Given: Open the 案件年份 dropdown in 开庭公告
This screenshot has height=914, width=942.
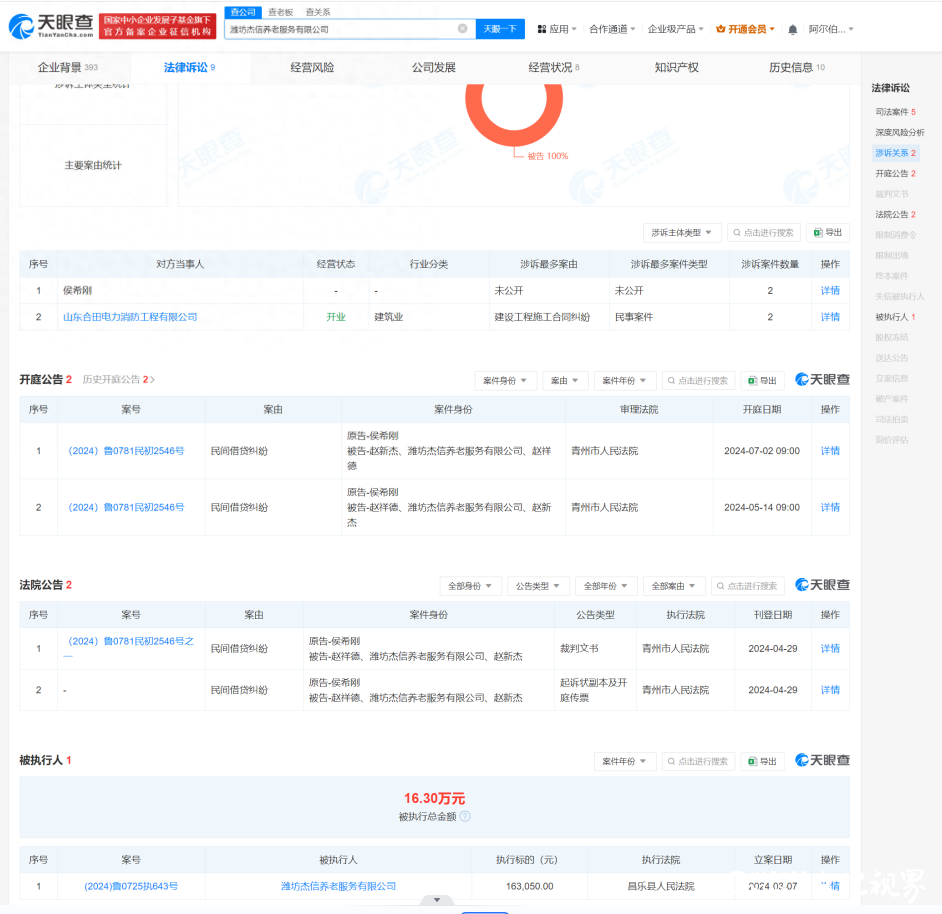Looking at the screenshot, I should click(624, 380).
